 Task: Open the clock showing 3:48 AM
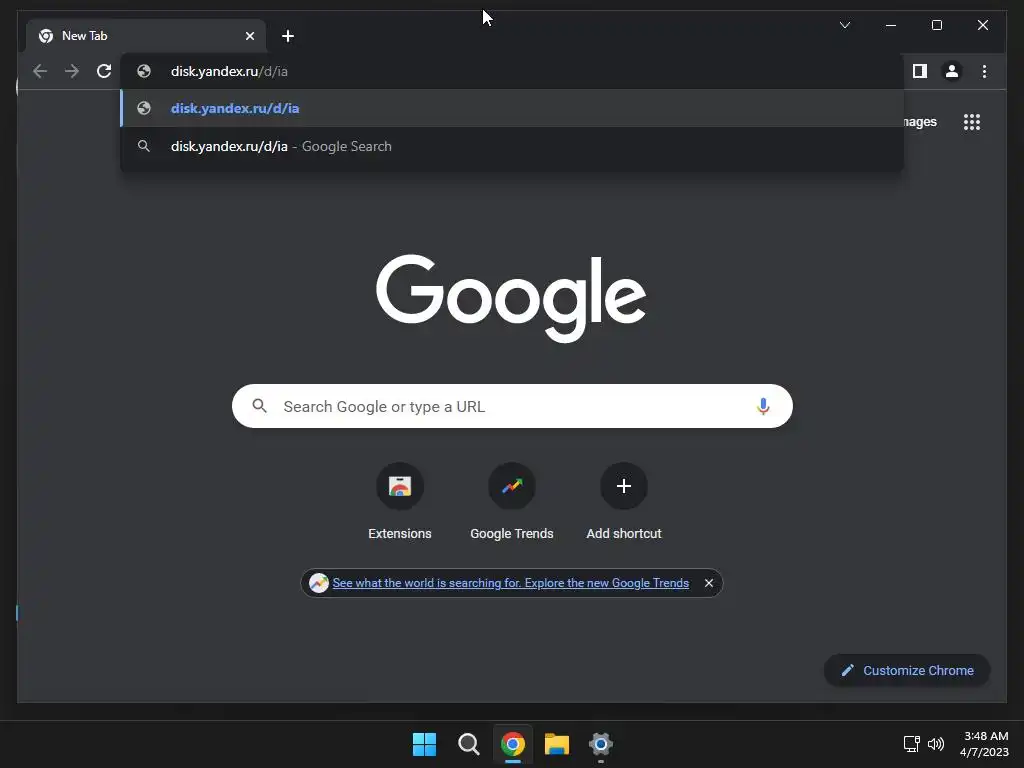pyautogui.click(x=984, y=744)
